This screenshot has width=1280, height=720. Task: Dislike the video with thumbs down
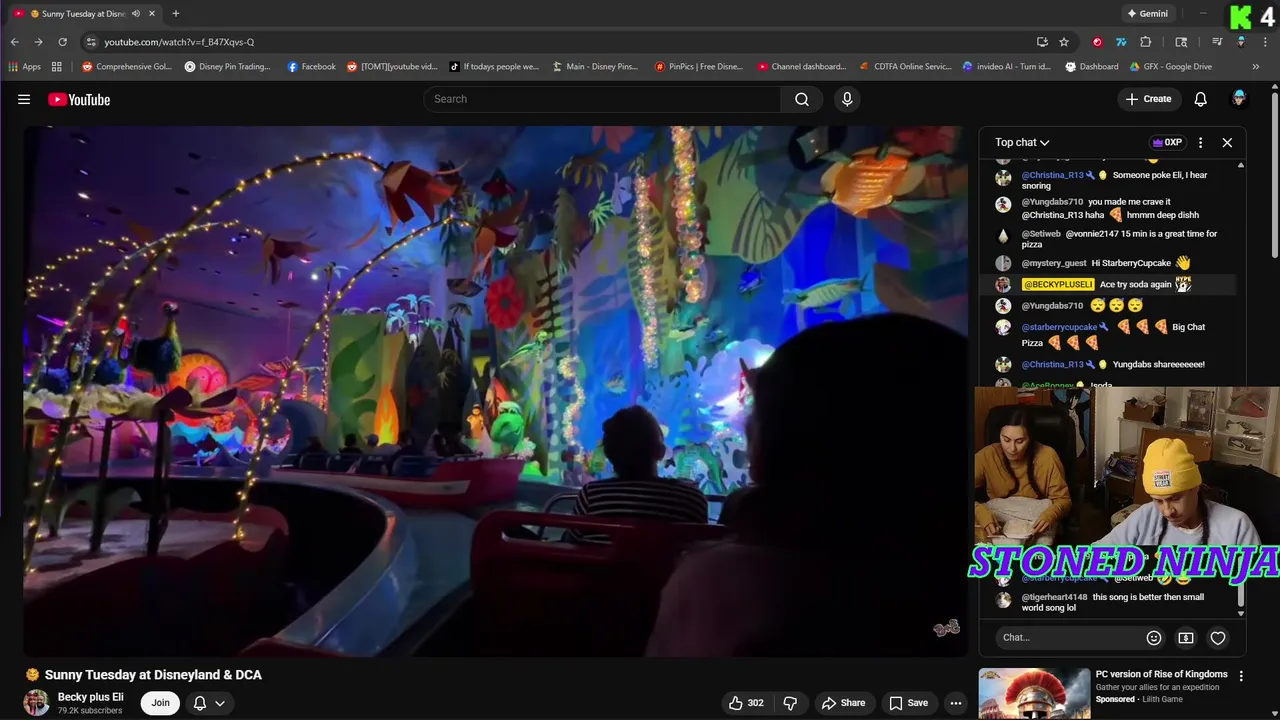790,703
